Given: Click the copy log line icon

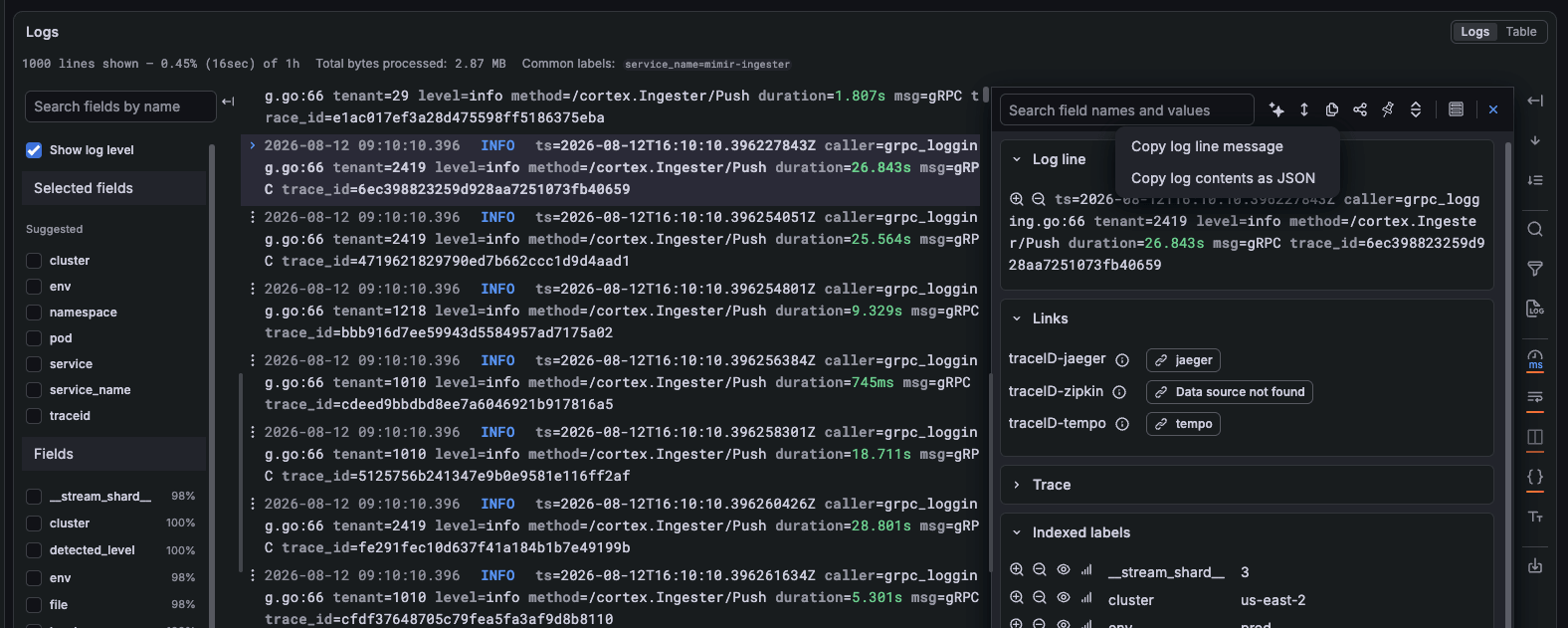Looking at the screenshot, I should [x=1332, y=109].
